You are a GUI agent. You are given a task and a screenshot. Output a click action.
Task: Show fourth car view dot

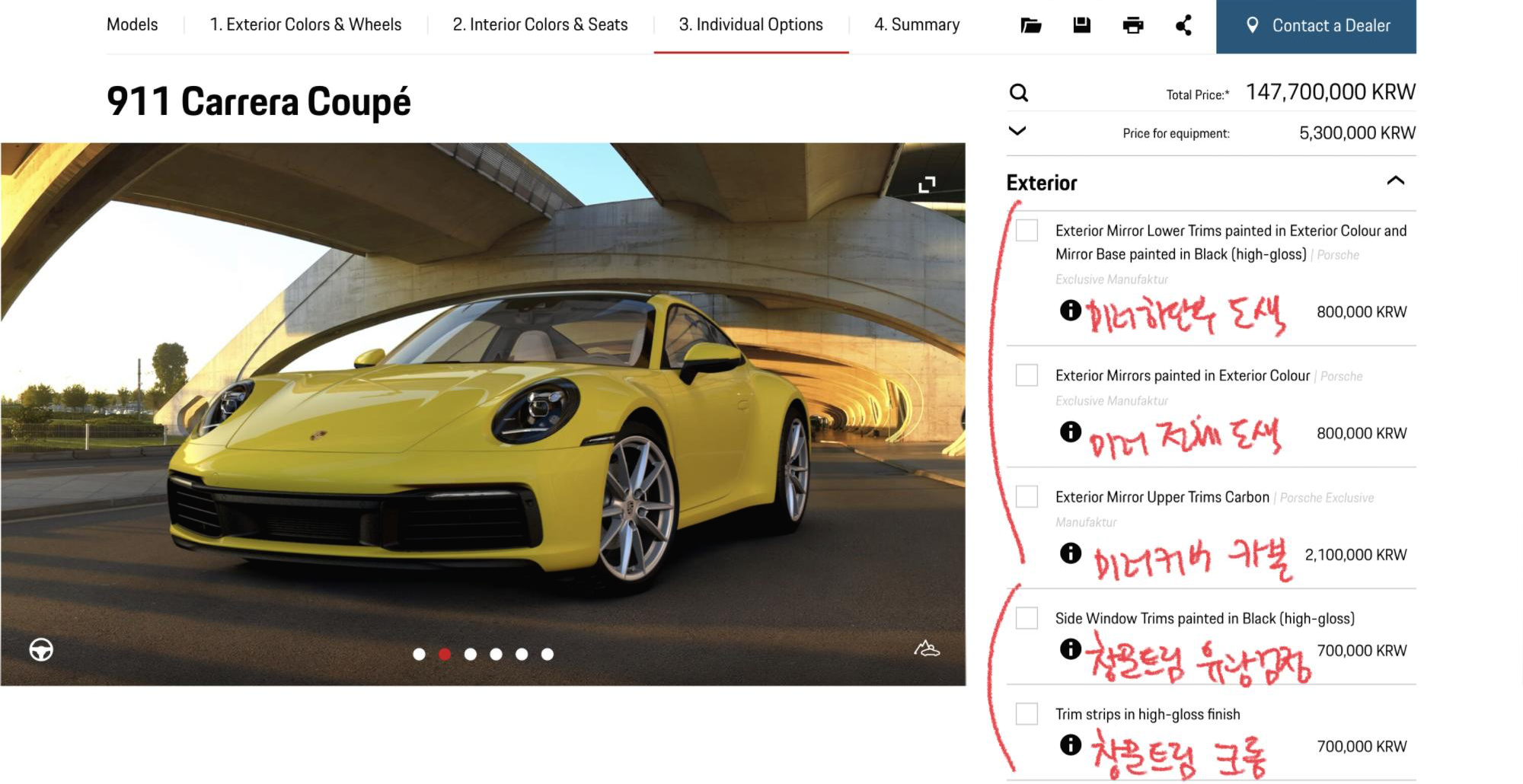click(496, 654)
